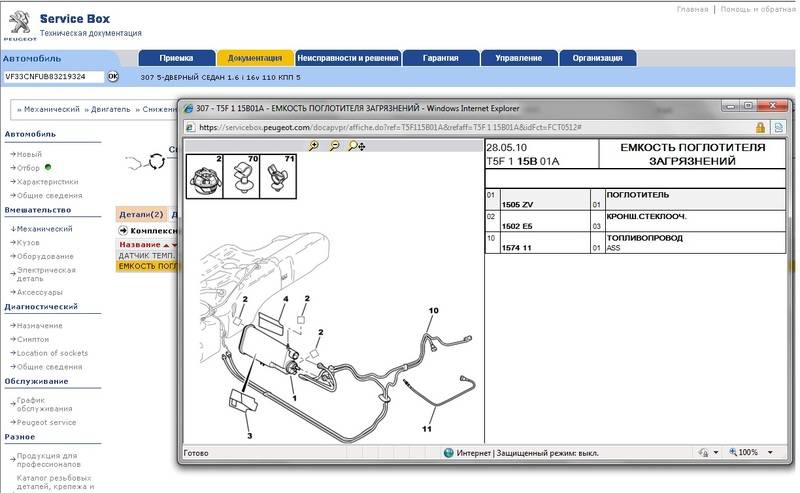The width and height of the screenshot is (800, 493).
Task: Open the Гарантия tab
Action: pos(440,58)
